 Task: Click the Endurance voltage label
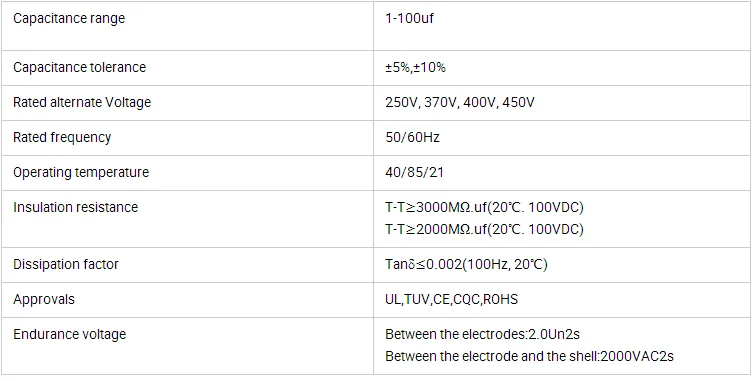point(70,334)
